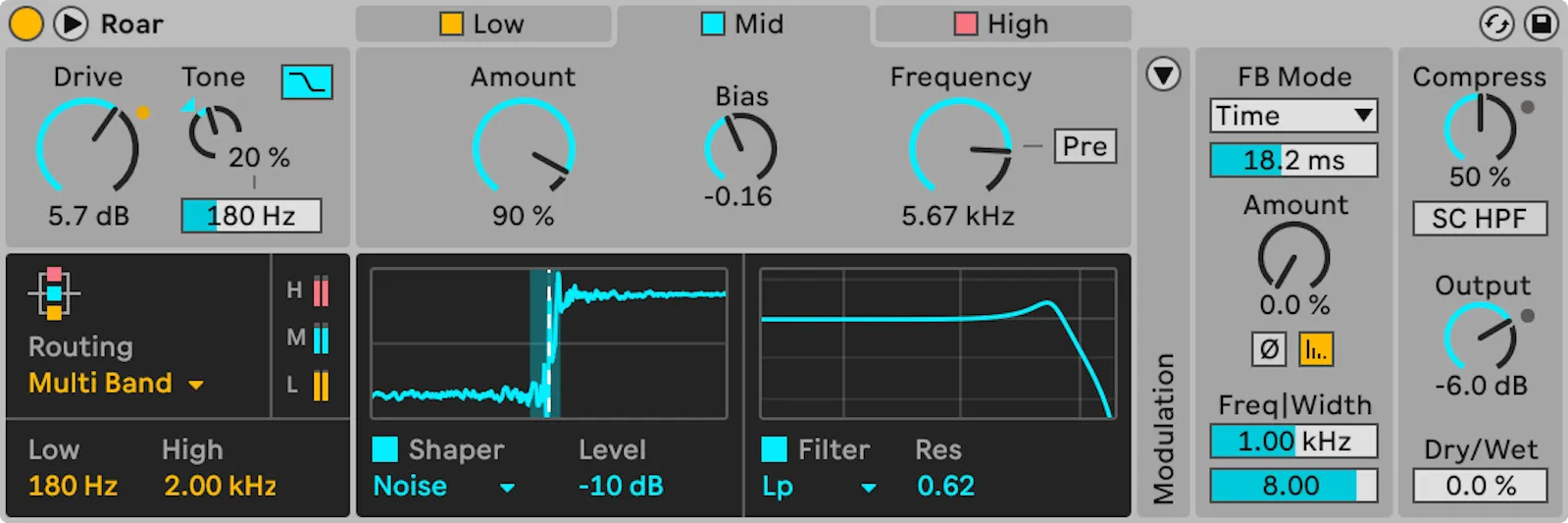The height and width of the screenshot is (523, 1568).
Task: Toggle the feedback gate bars icon
Action: (x=1316, y=349)
